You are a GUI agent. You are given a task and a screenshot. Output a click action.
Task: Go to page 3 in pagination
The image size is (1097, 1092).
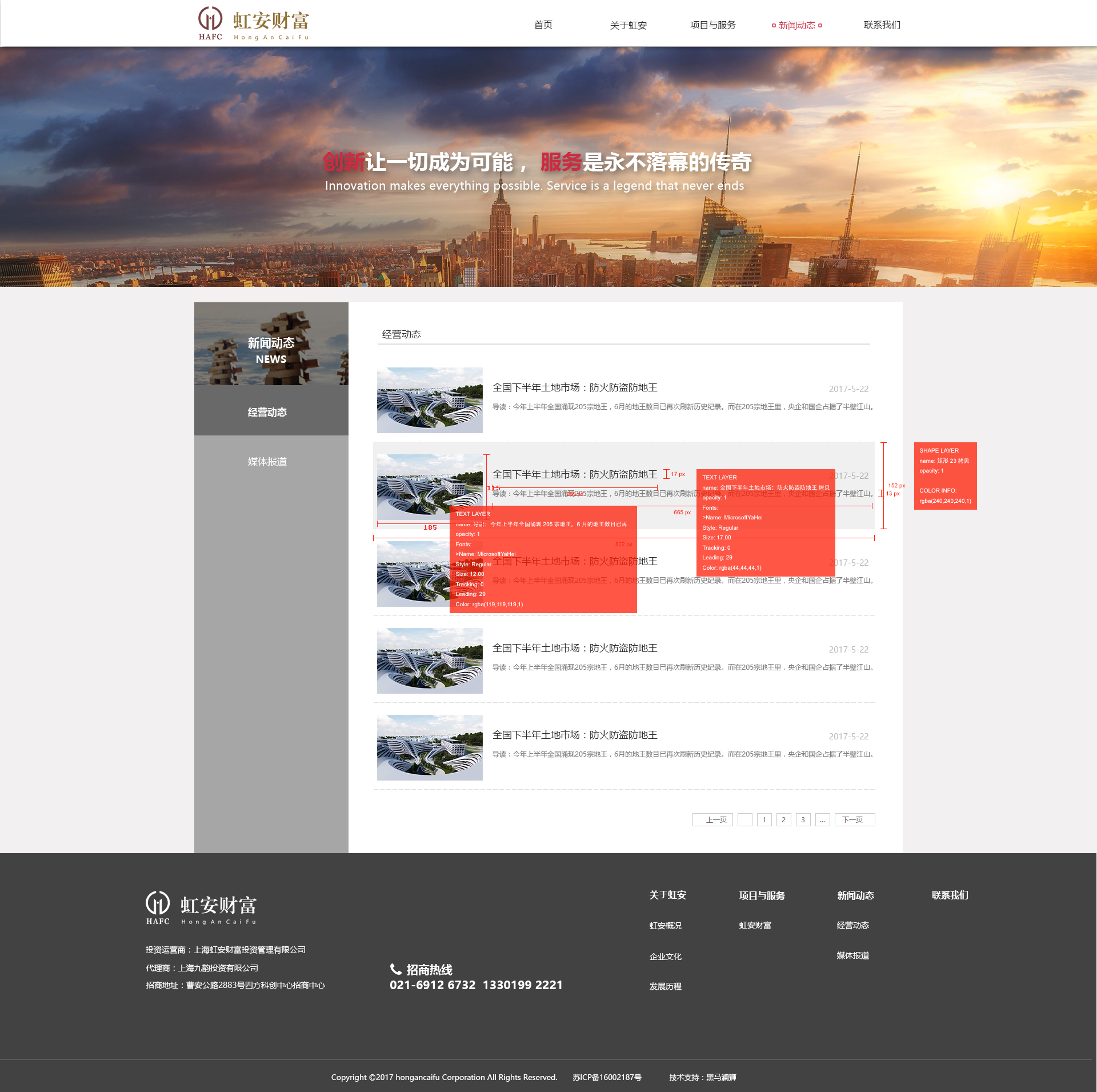(x=803, y=819)
